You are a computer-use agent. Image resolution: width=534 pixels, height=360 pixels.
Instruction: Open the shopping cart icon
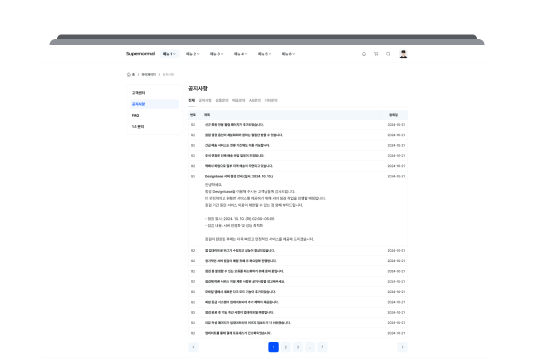click(376, 54)
